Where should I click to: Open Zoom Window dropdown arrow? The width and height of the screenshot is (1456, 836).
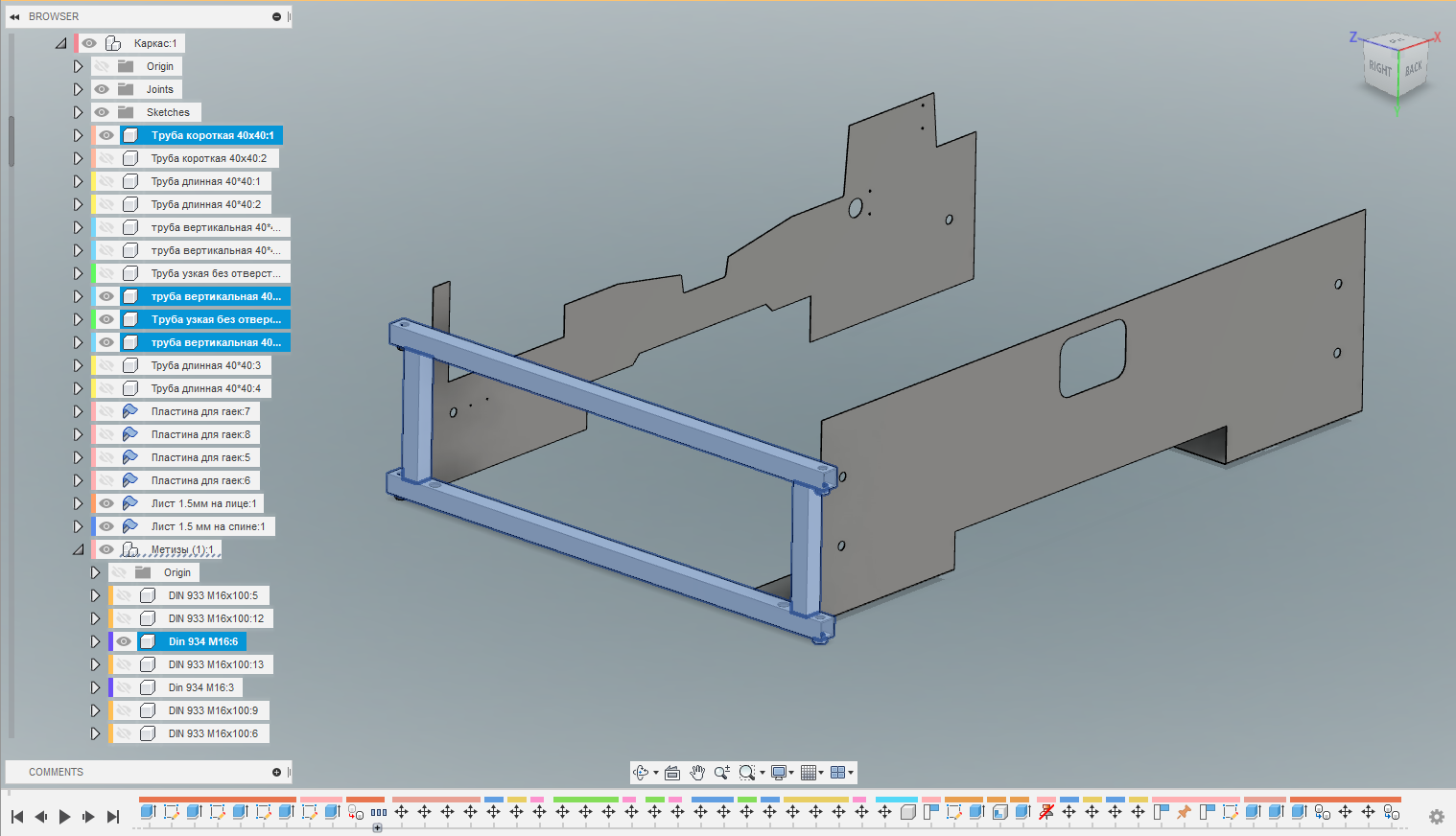click(763, 773)
